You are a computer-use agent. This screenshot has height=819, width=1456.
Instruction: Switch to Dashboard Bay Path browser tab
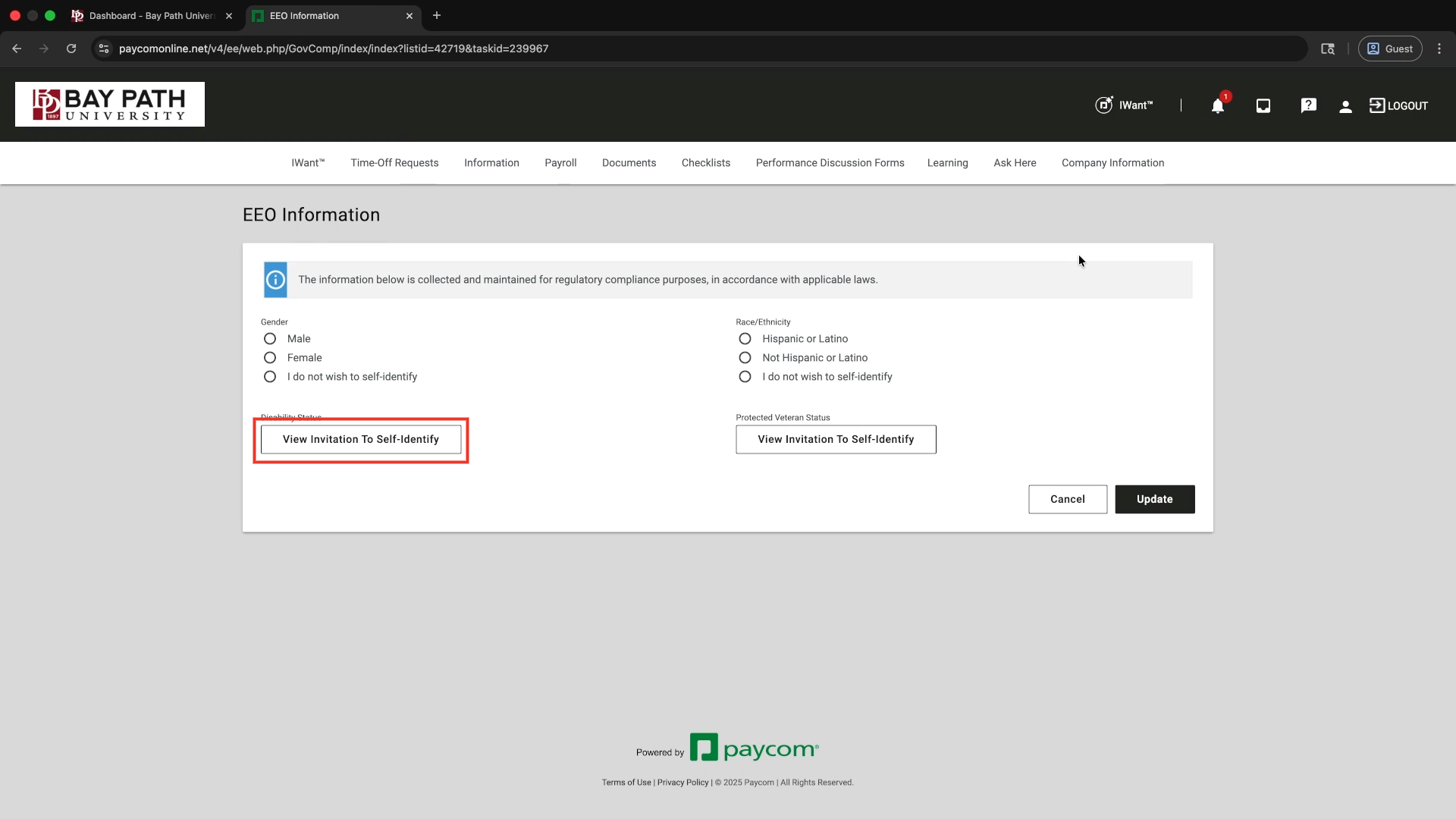coord(152,16)
